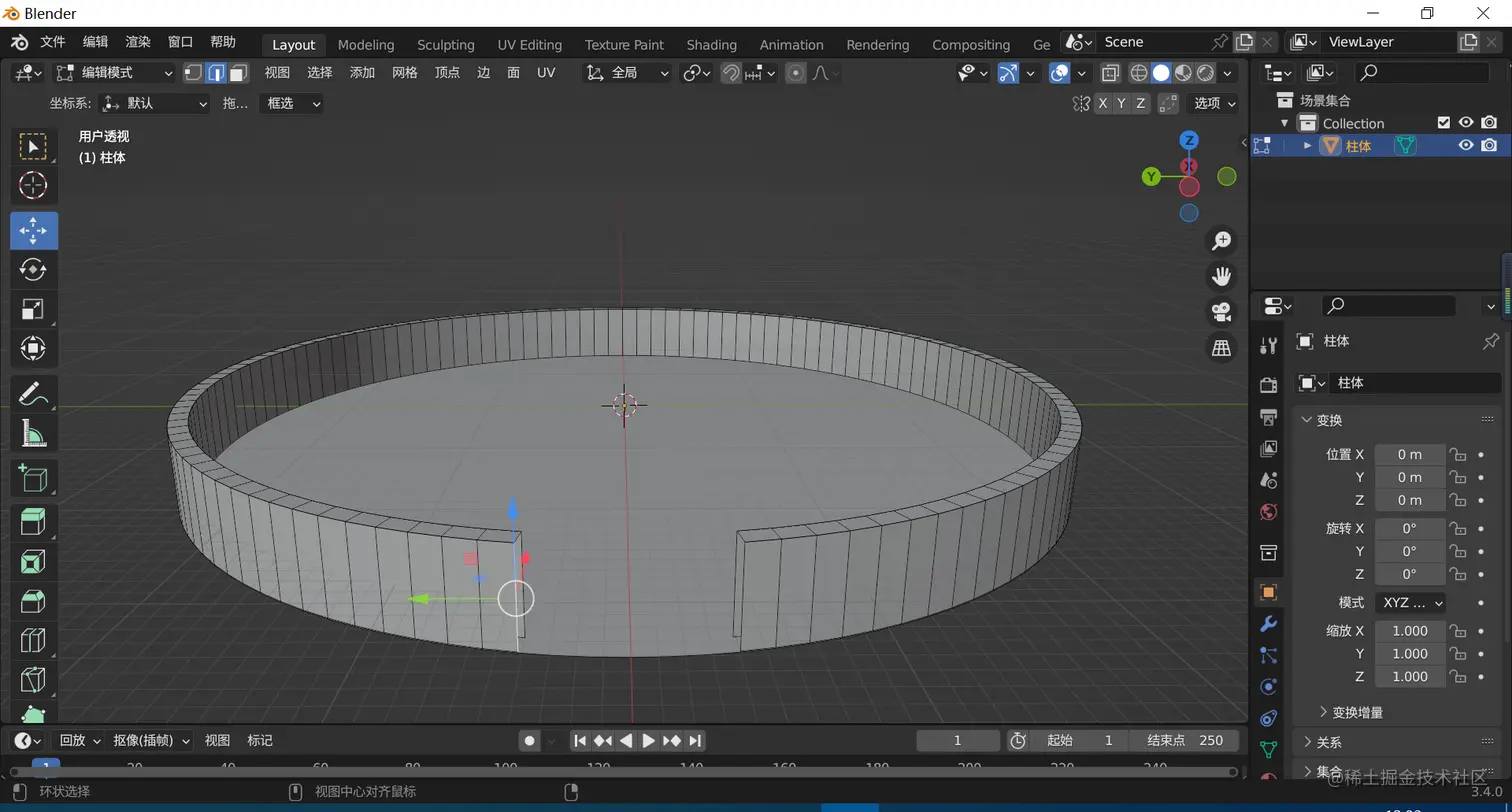Click the camera view icon in viewport
This screenshot has width=1512, height=812.
[x=1221, y=312]
